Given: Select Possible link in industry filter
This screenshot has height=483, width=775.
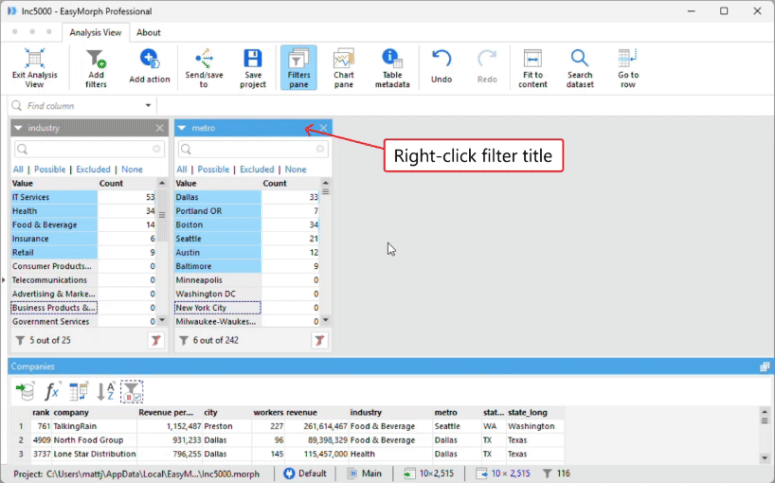Looking at the screenshot, I should pyautogui.click(x=49, y=169).
